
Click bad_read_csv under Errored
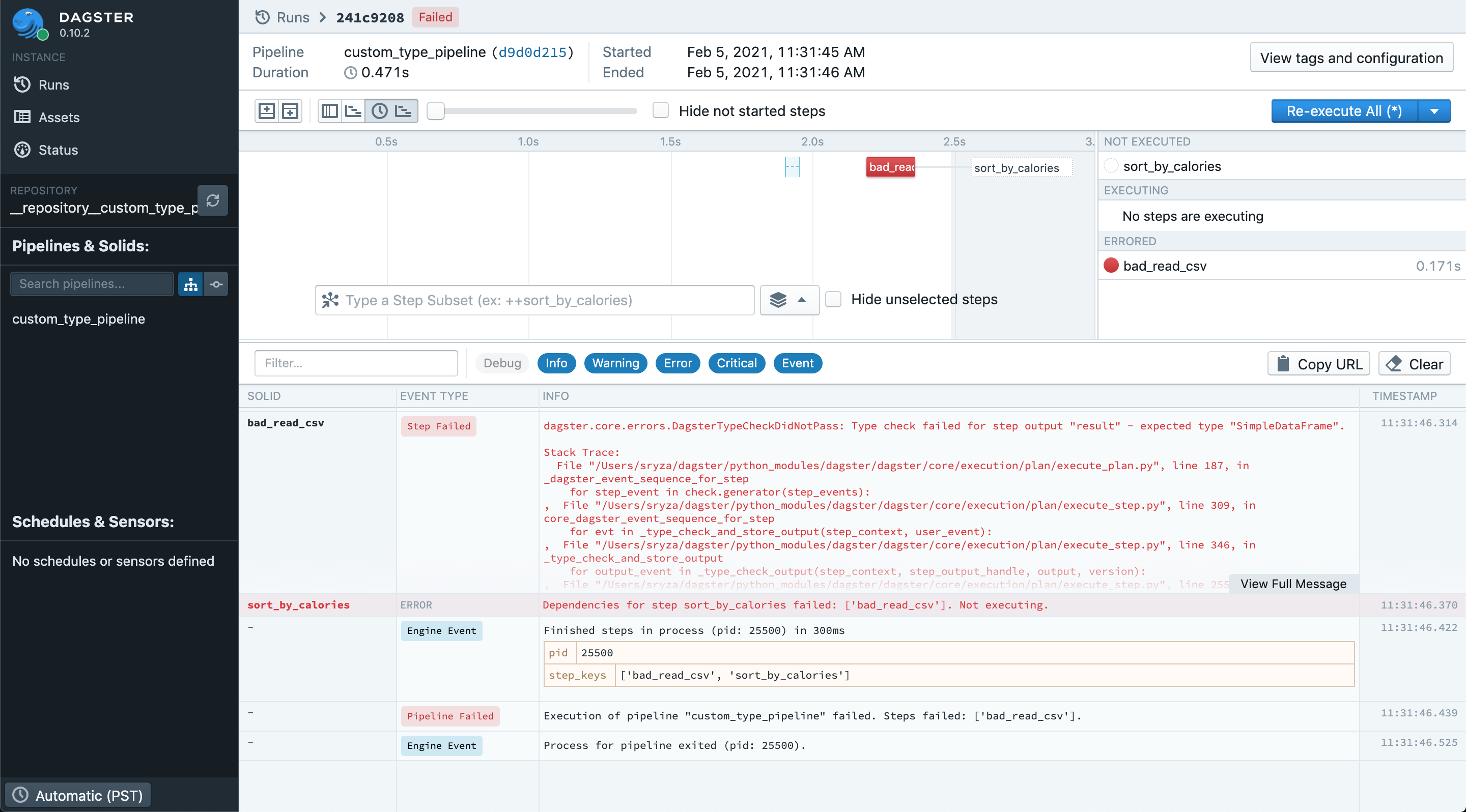click(x=1164, y=266)
